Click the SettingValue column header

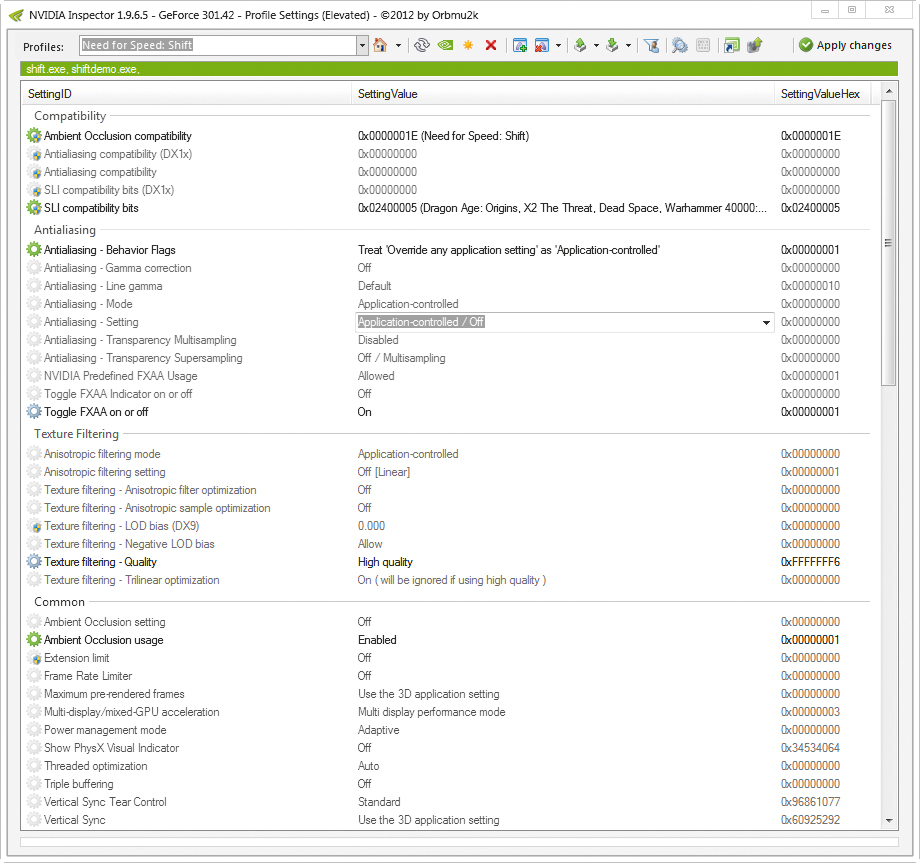[x=388, y=94]
